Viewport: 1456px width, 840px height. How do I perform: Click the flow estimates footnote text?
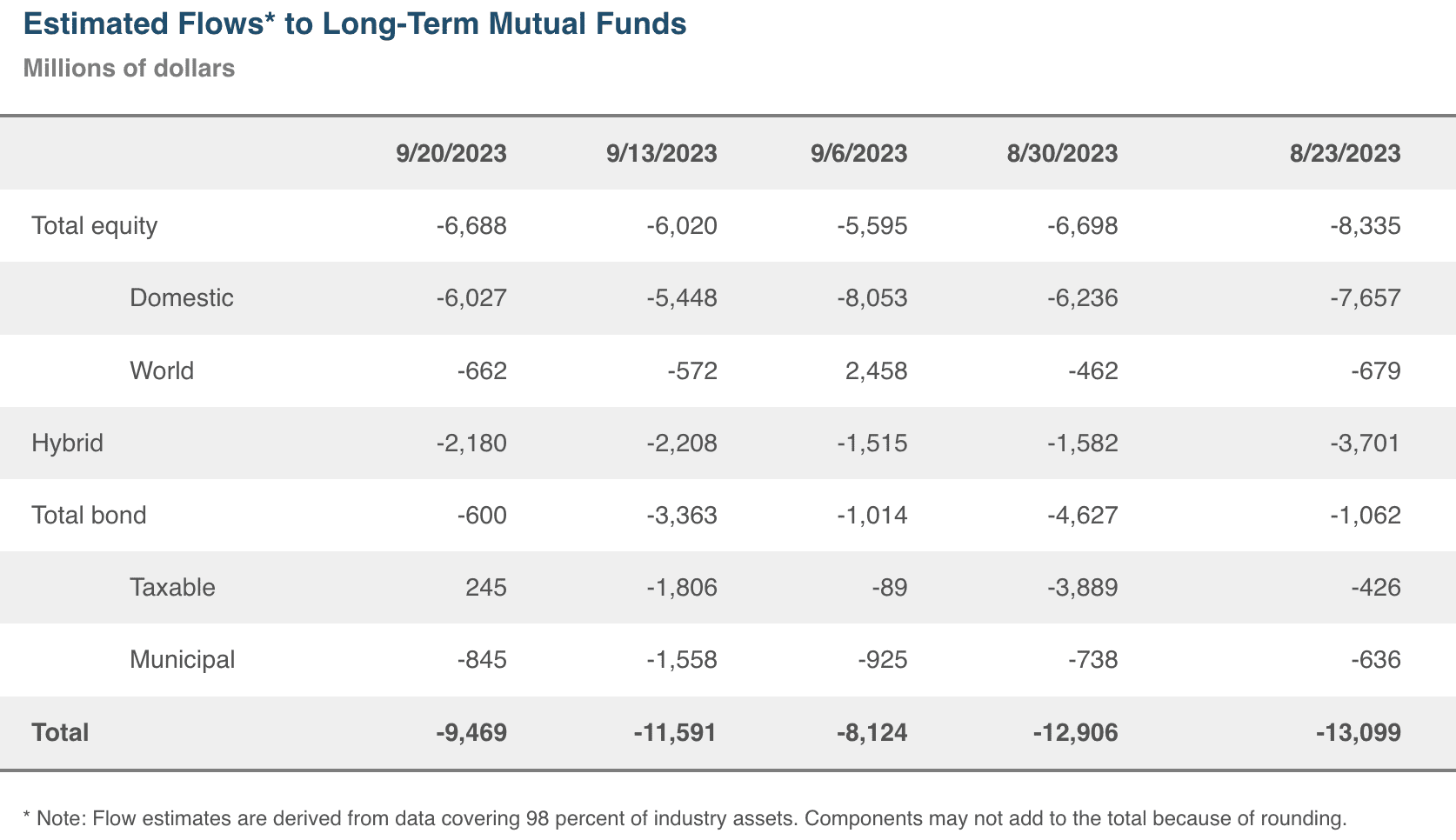685,818
